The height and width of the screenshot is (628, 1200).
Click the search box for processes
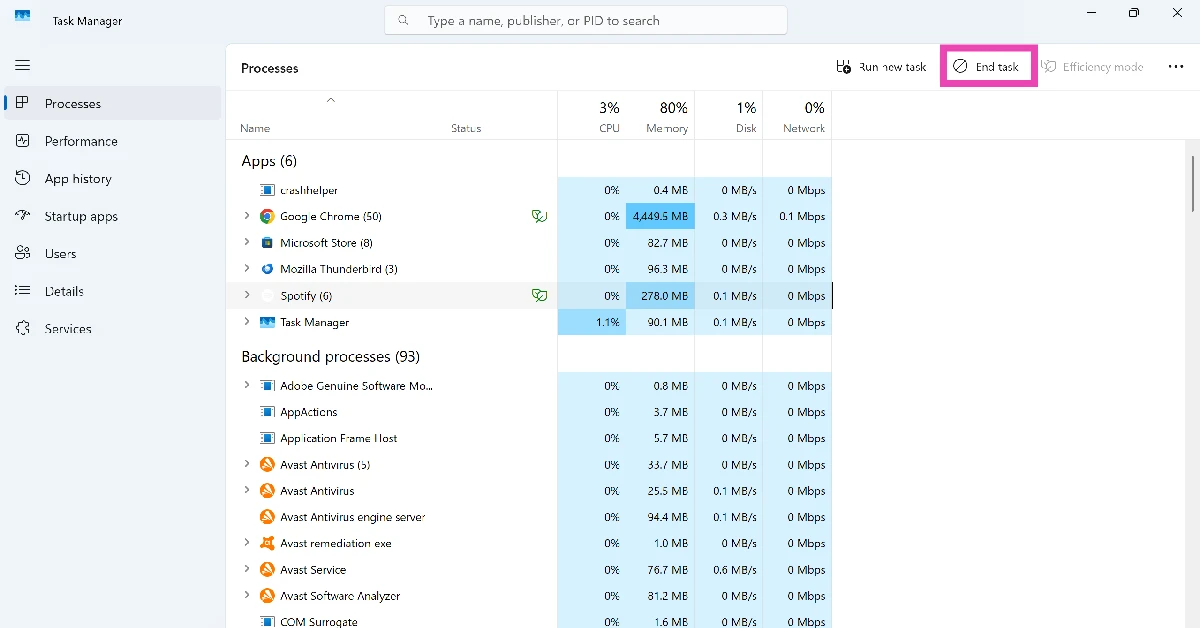tap(585, 20)
